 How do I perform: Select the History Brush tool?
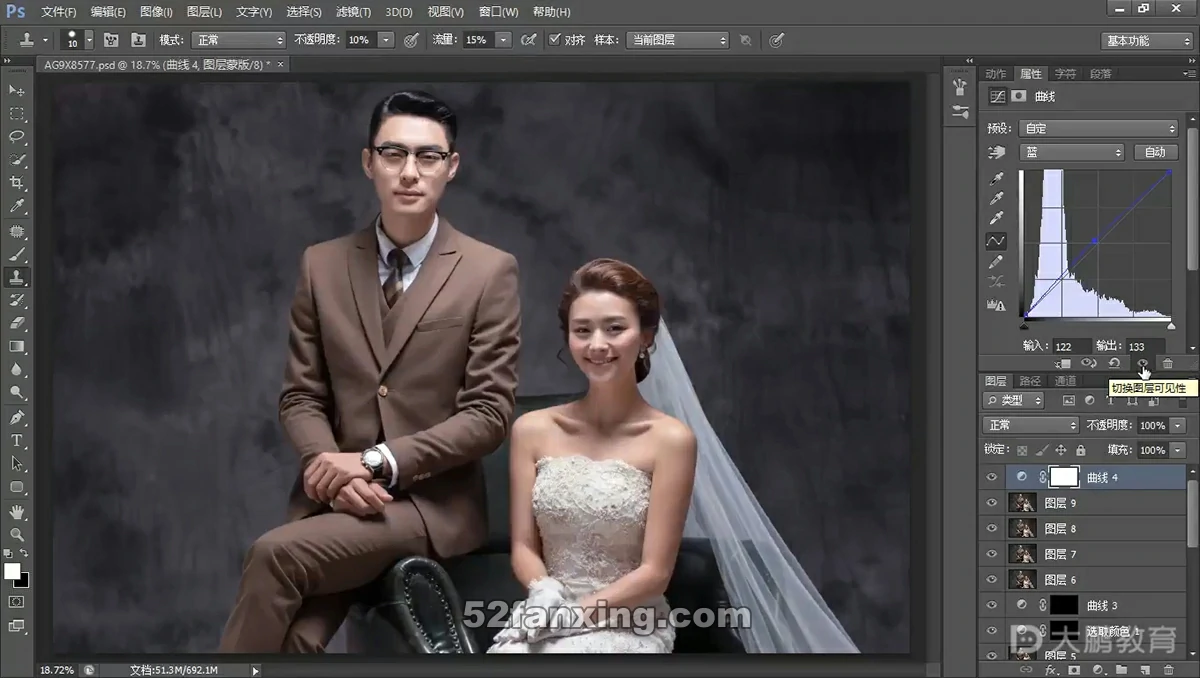pos(17,300)
